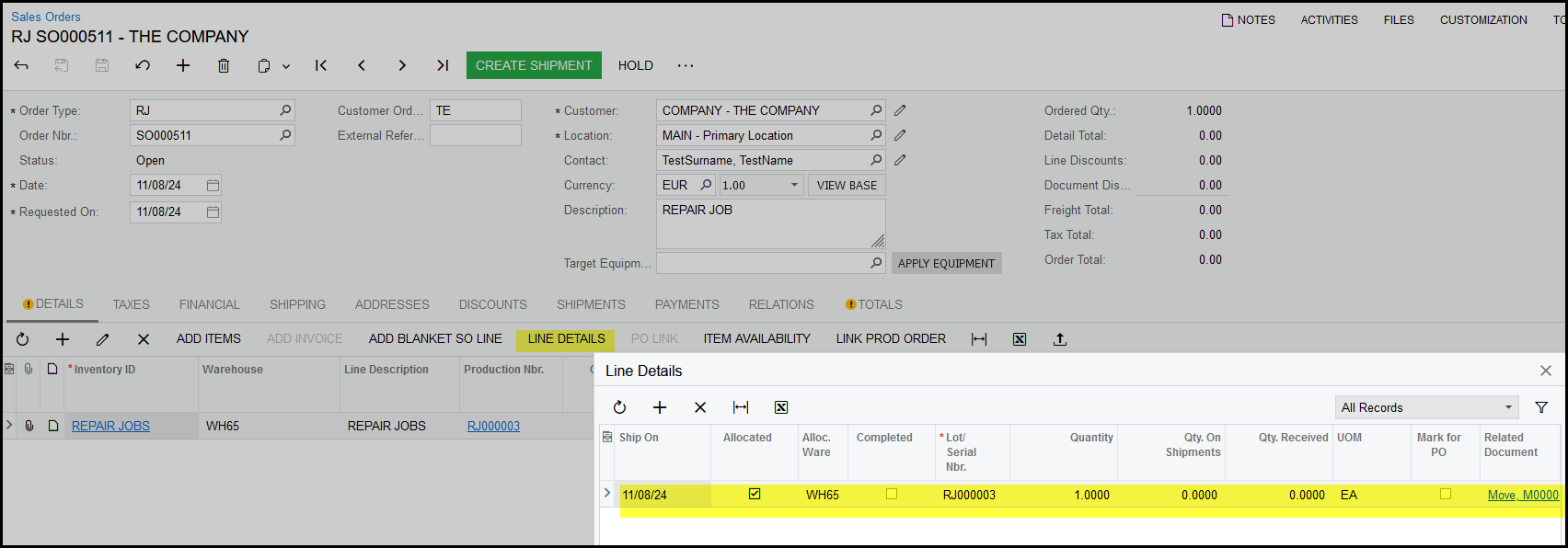This screenshot has width=1568, height=548.
Task: Click the add new record plus icon
Action: (x=183, y=65)
